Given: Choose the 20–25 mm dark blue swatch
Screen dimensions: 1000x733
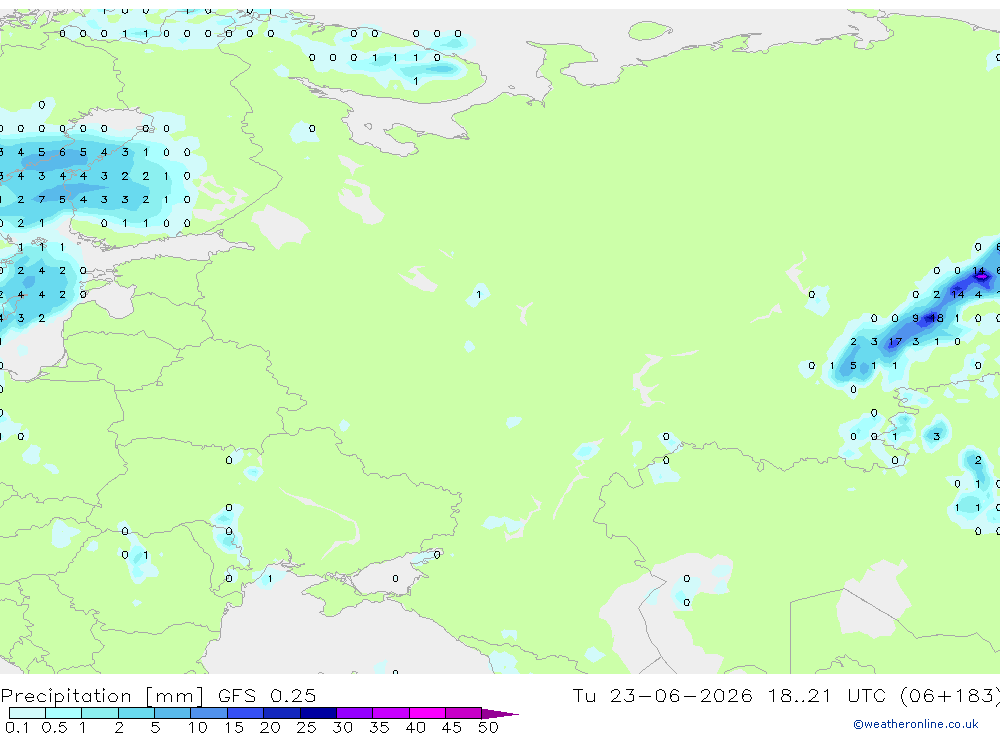Looking at the screenshot, I should click(x=281, y=713).
